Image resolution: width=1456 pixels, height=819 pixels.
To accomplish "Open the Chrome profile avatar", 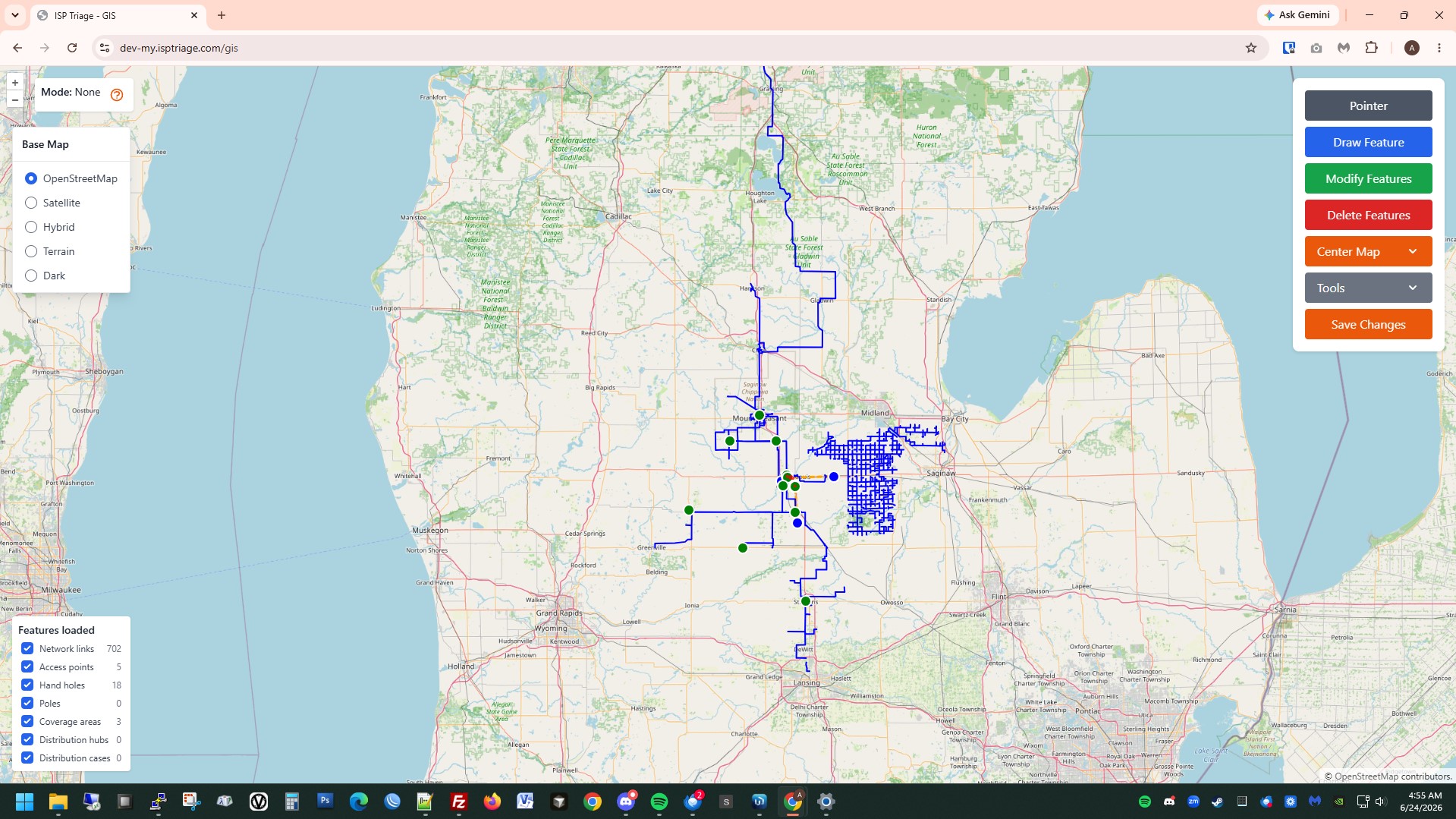I will [1412, 48].
